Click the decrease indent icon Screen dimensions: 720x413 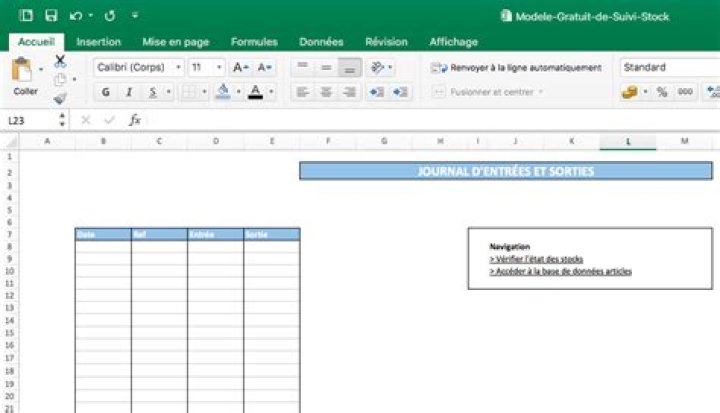pyautogui.click(x=377, y=92)
